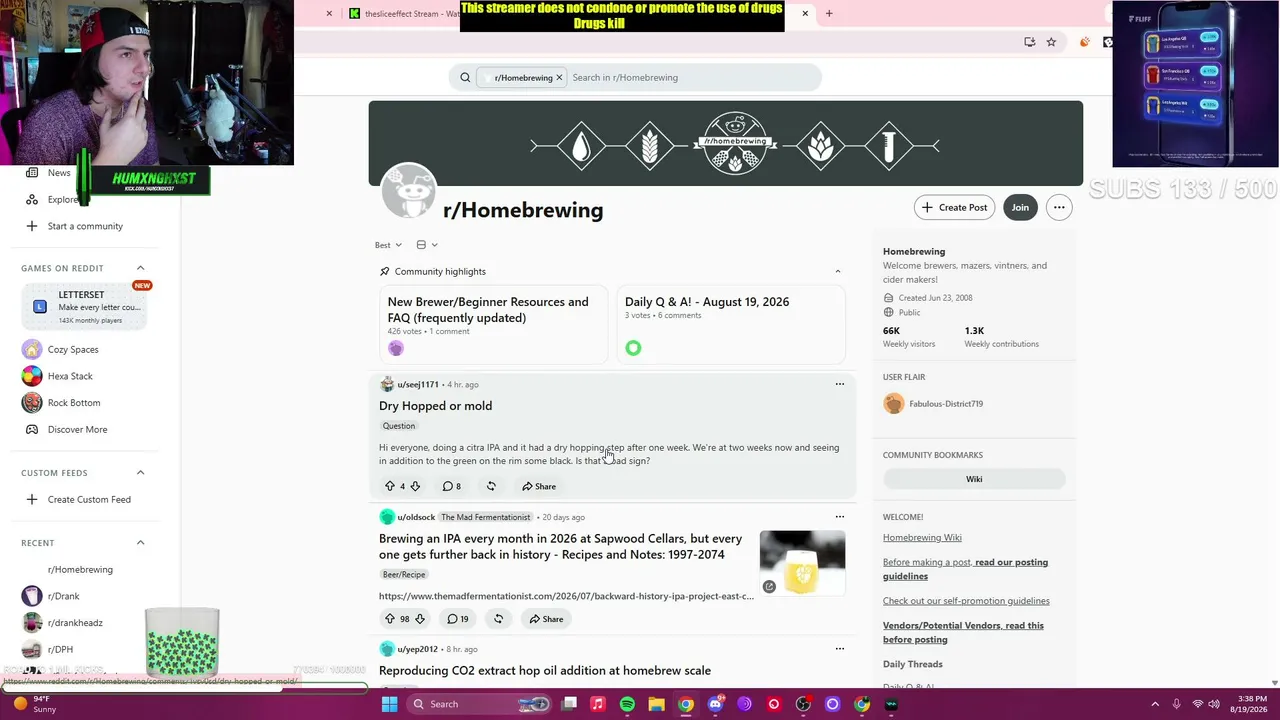Open Spotify from the taskbar

(627, 704)
